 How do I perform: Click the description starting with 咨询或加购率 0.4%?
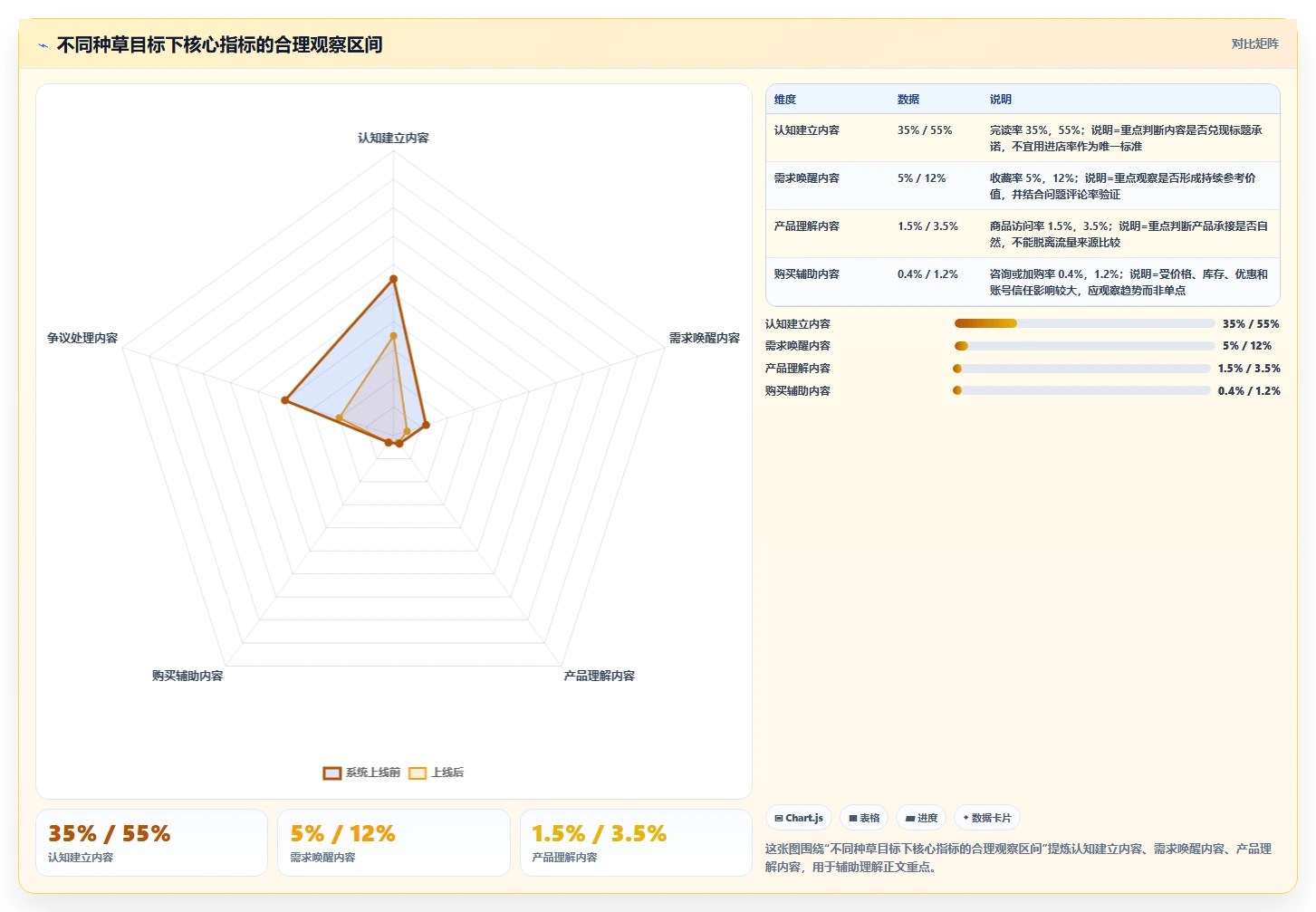(1129, 283)
